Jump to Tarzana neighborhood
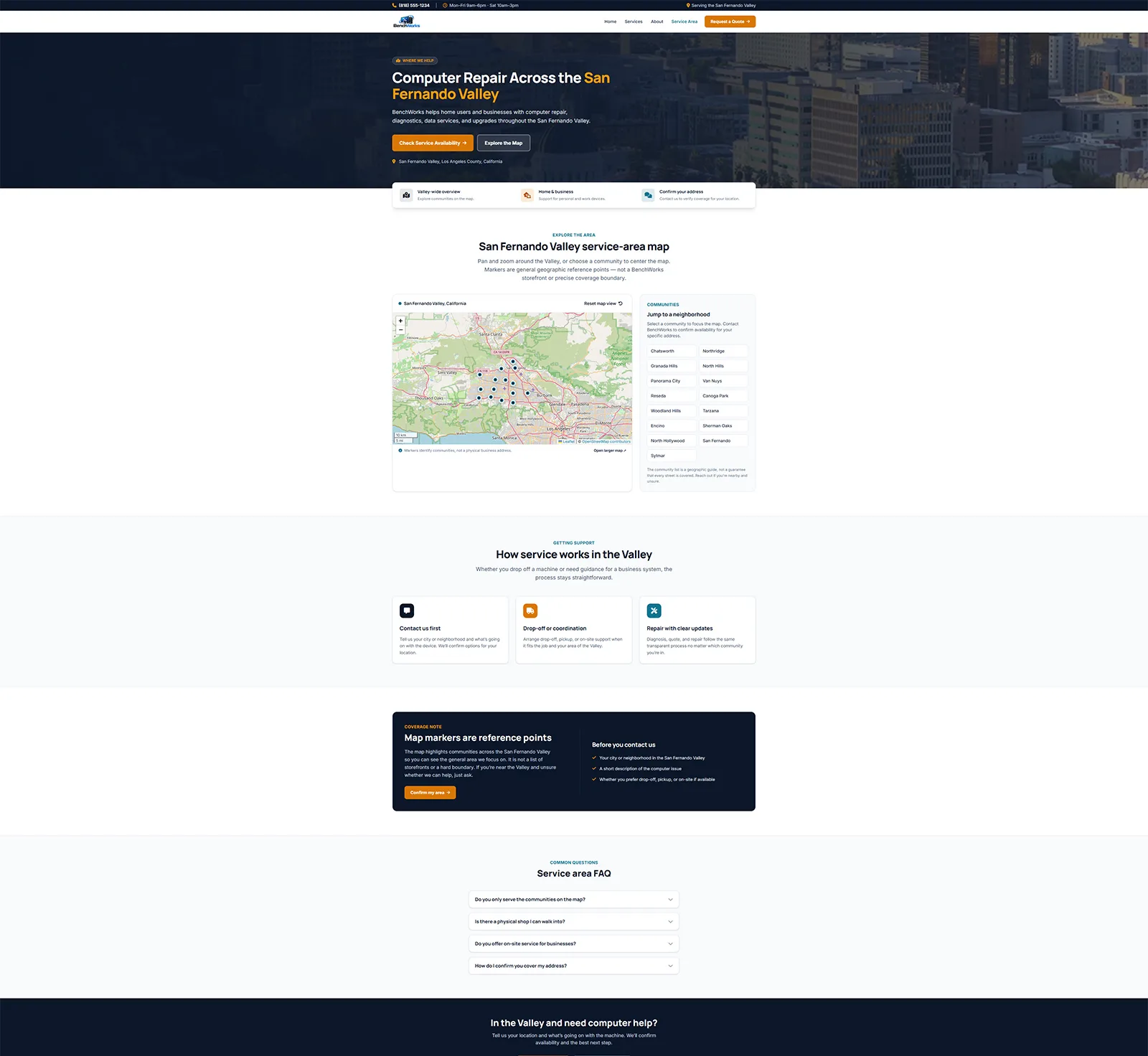The image size is (1148, 1056). tap(723, 411)
